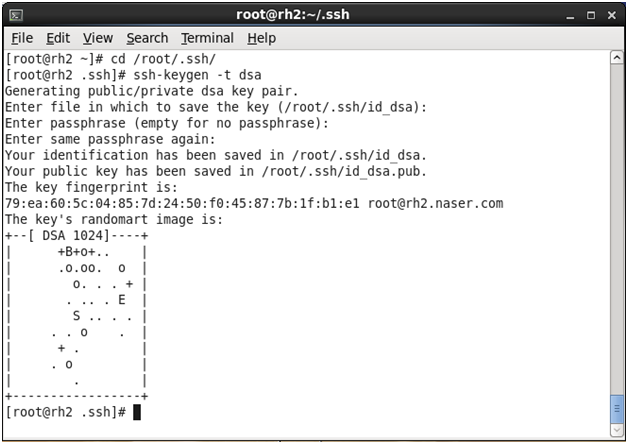Open the Terminal menu
Image resolution: width=628 pixels, height=444 pixels.
207,38
